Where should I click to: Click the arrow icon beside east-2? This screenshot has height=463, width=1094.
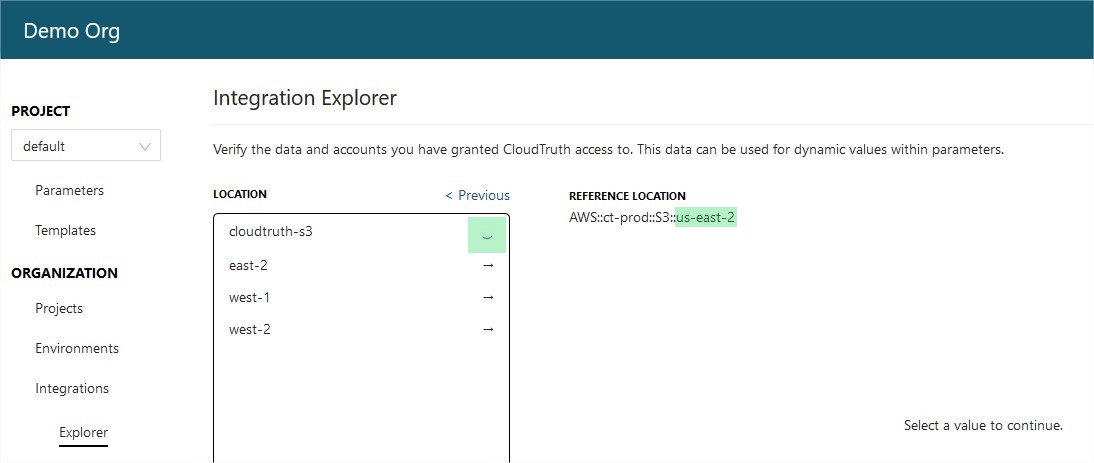click(488, 266)
